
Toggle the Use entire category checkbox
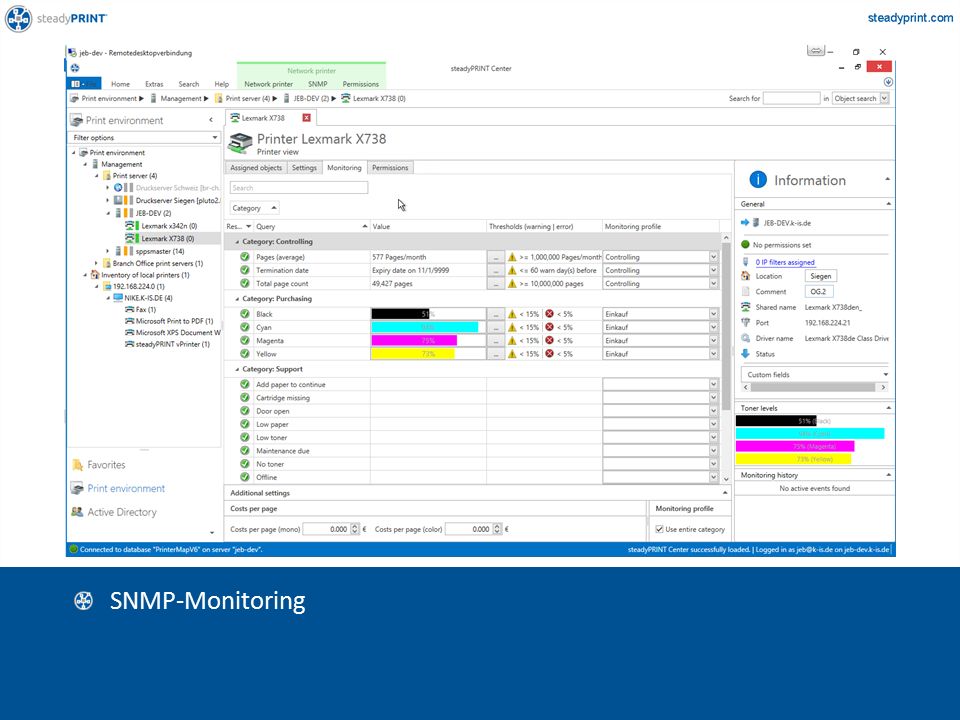click(x=659, y=530)
